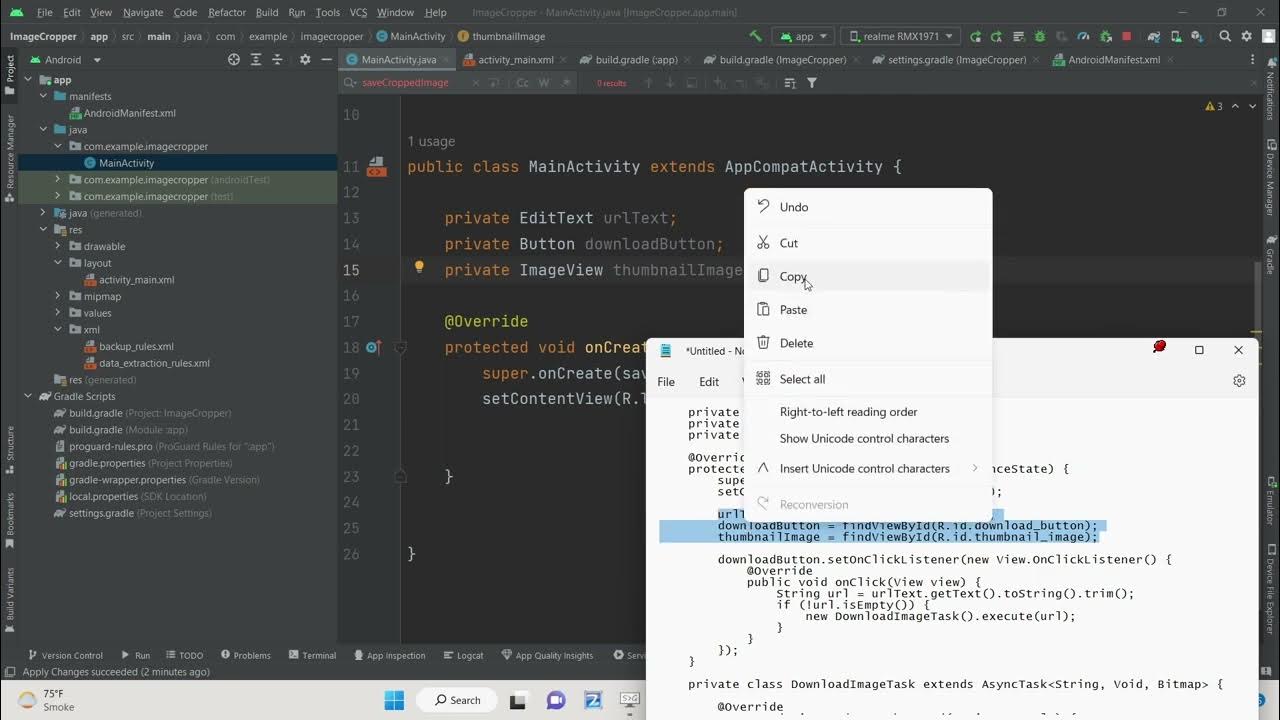The image size is (1280, 720).
Task: Click the Select Opened File target icon
Action: [234, 60]
